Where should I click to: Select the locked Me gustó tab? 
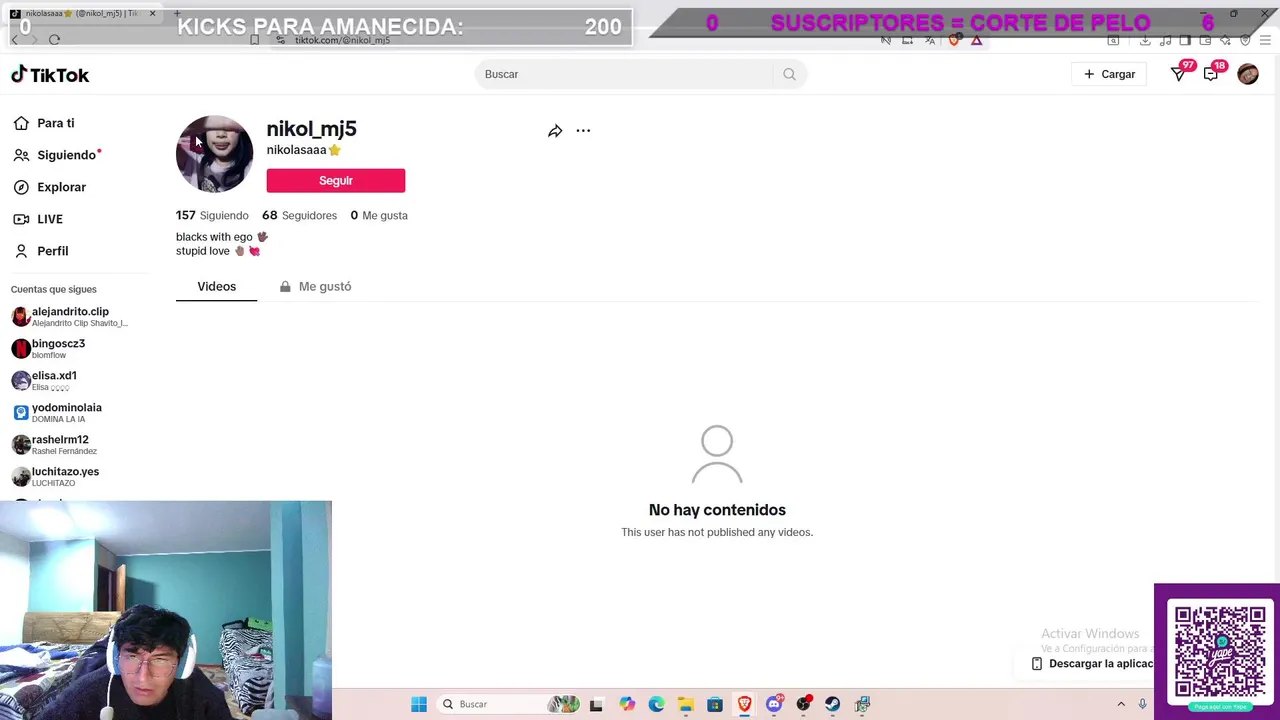(315, 287)
